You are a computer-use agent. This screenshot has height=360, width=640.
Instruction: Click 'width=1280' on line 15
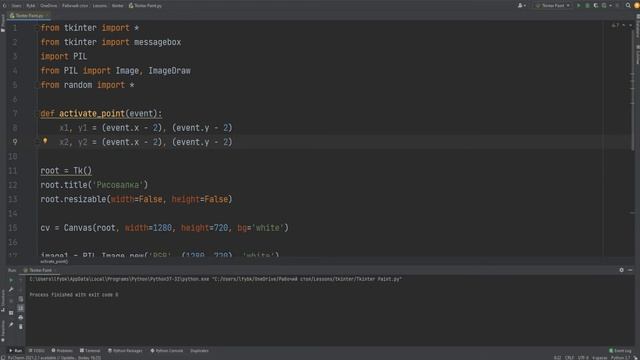(x=148, y=228)
